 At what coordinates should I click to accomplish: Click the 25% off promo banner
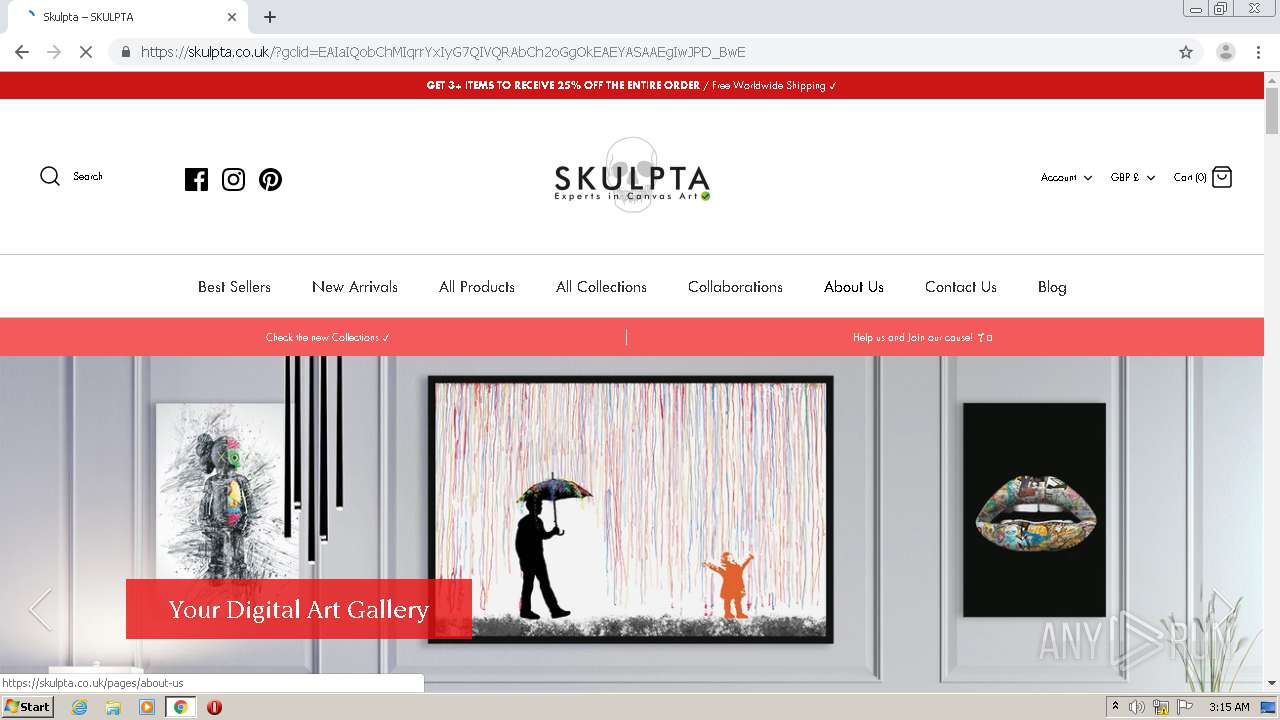point(632,85)
